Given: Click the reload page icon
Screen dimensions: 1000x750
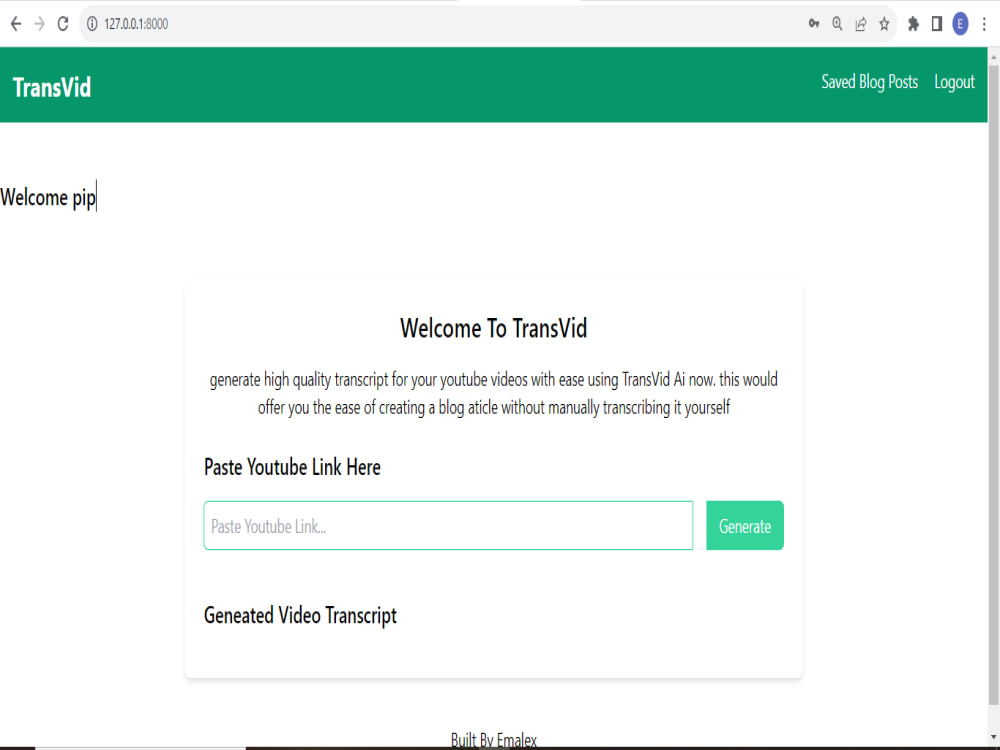Looking at the screenshot, I should 62,23.
